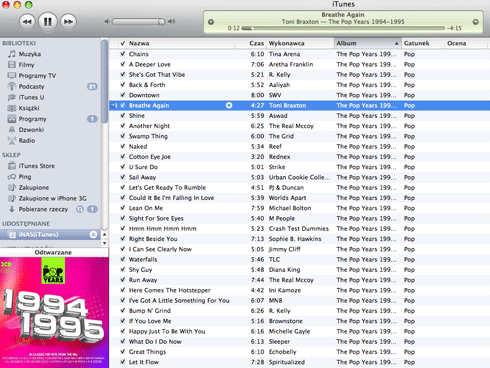Uncheck Waterfalls track checkbox
This screenshot has width=490, height=368.
(123, 259)
